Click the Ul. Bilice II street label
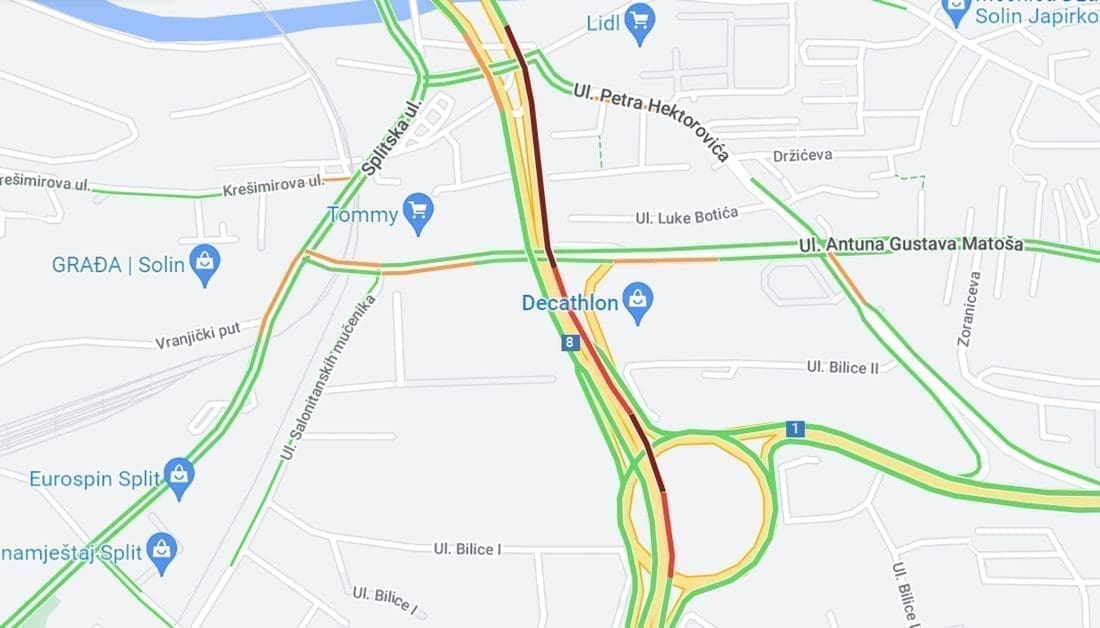The image size is (1100, 628). pyautogui.click(x=843, y=367)
